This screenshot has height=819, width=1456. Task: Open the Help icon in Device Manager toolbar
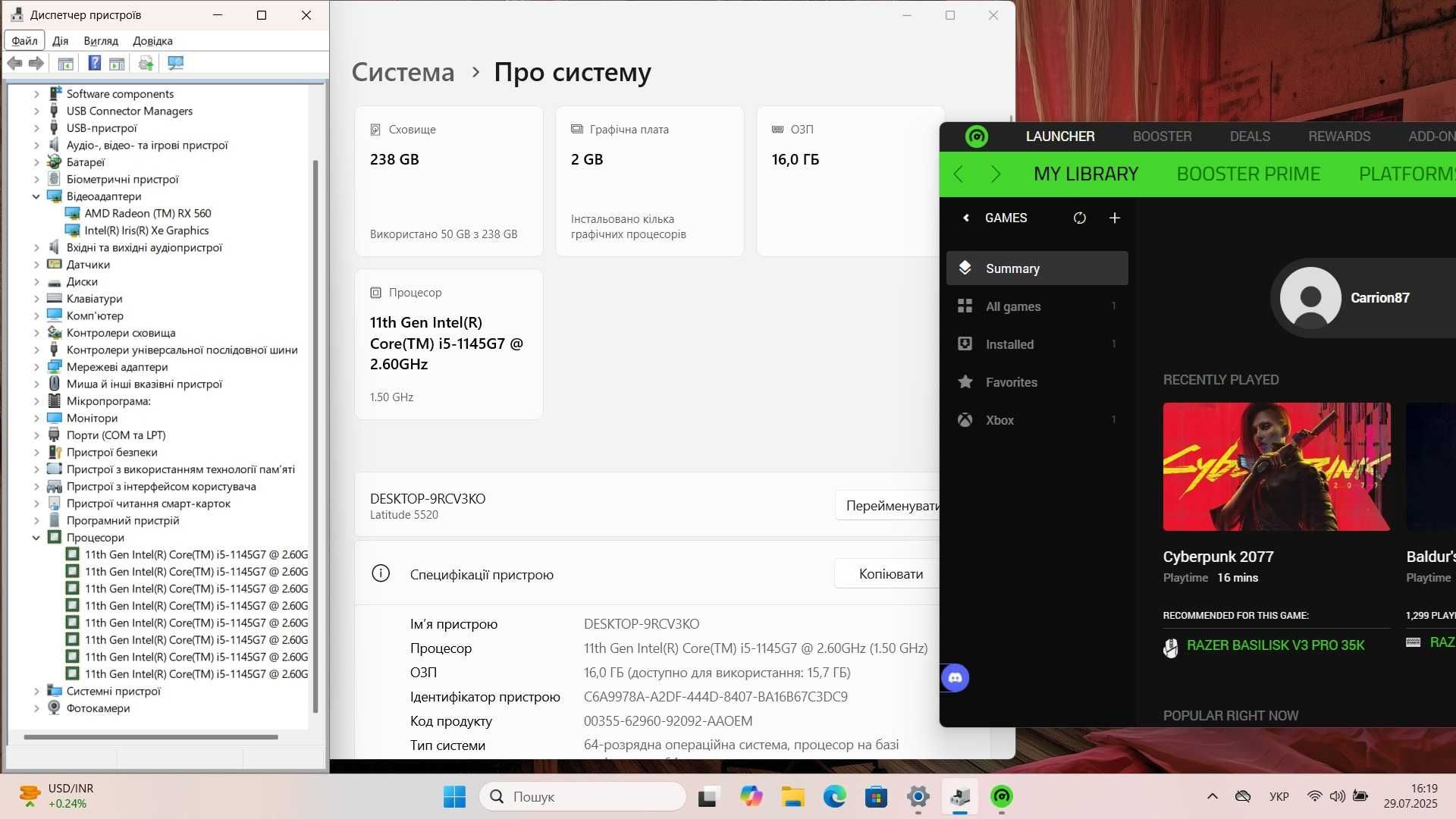(94, 63)
